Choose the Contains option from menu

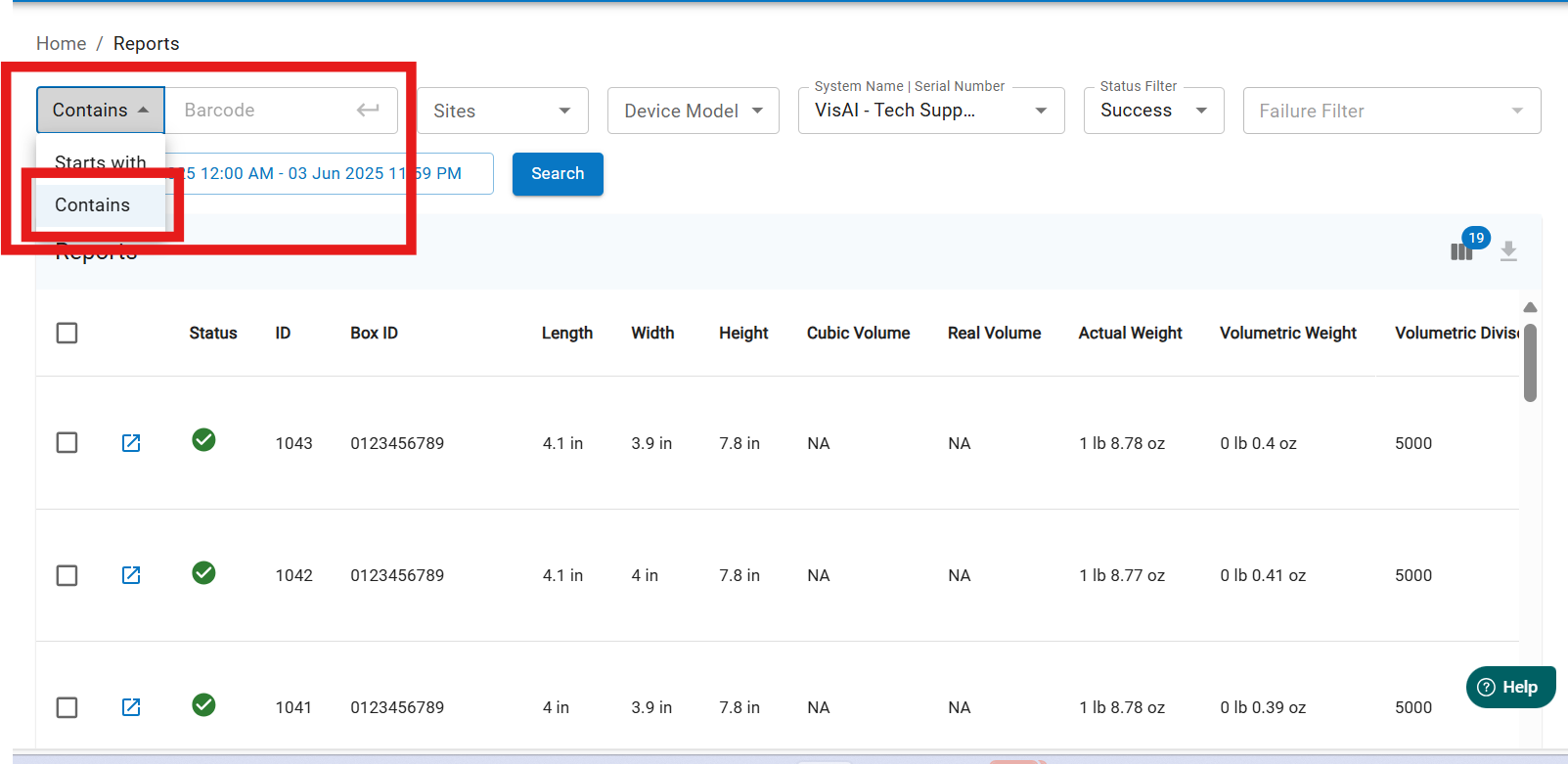point(93,205)
